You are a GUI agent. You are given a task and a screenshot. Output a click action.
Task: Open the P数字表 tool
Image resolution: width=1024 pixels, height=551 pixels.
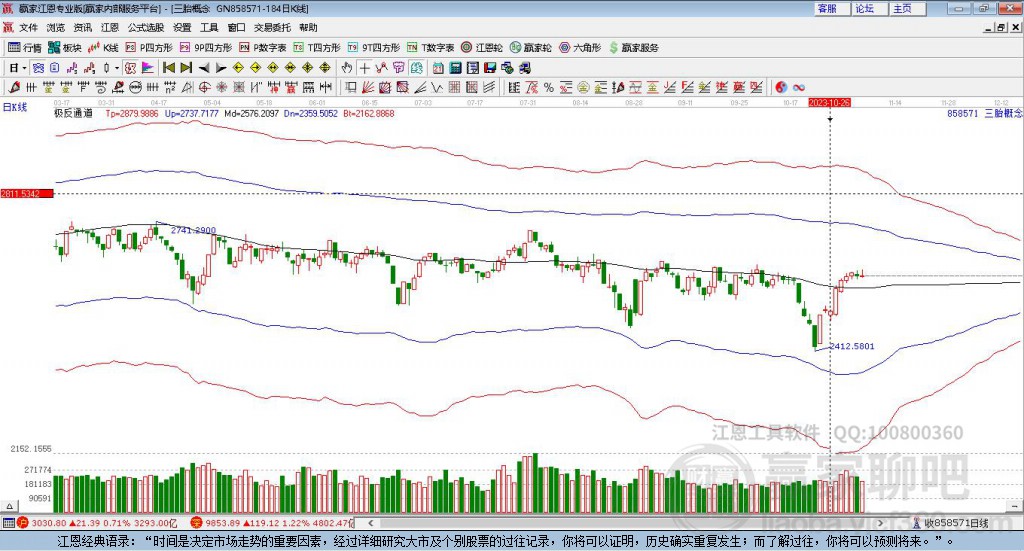263,48
